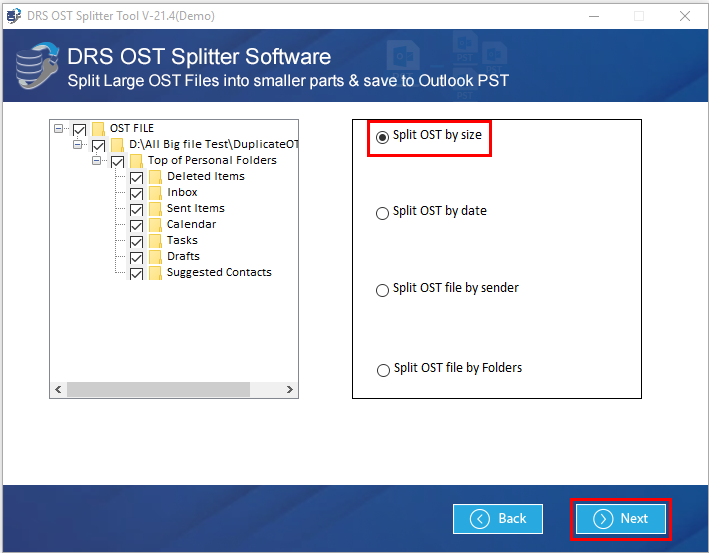The image size is (709, 553).
Task: Select the Sent Items label
Action: tap(196, 208)
